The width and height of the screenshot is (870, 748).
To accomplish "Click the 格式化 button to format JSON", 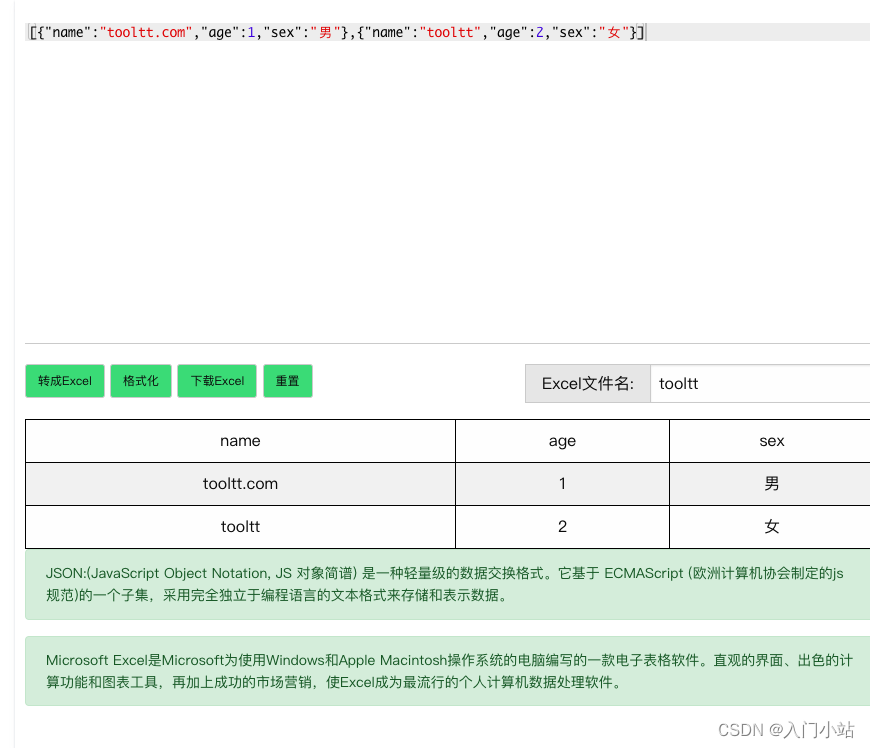I will tap(140, 381).
